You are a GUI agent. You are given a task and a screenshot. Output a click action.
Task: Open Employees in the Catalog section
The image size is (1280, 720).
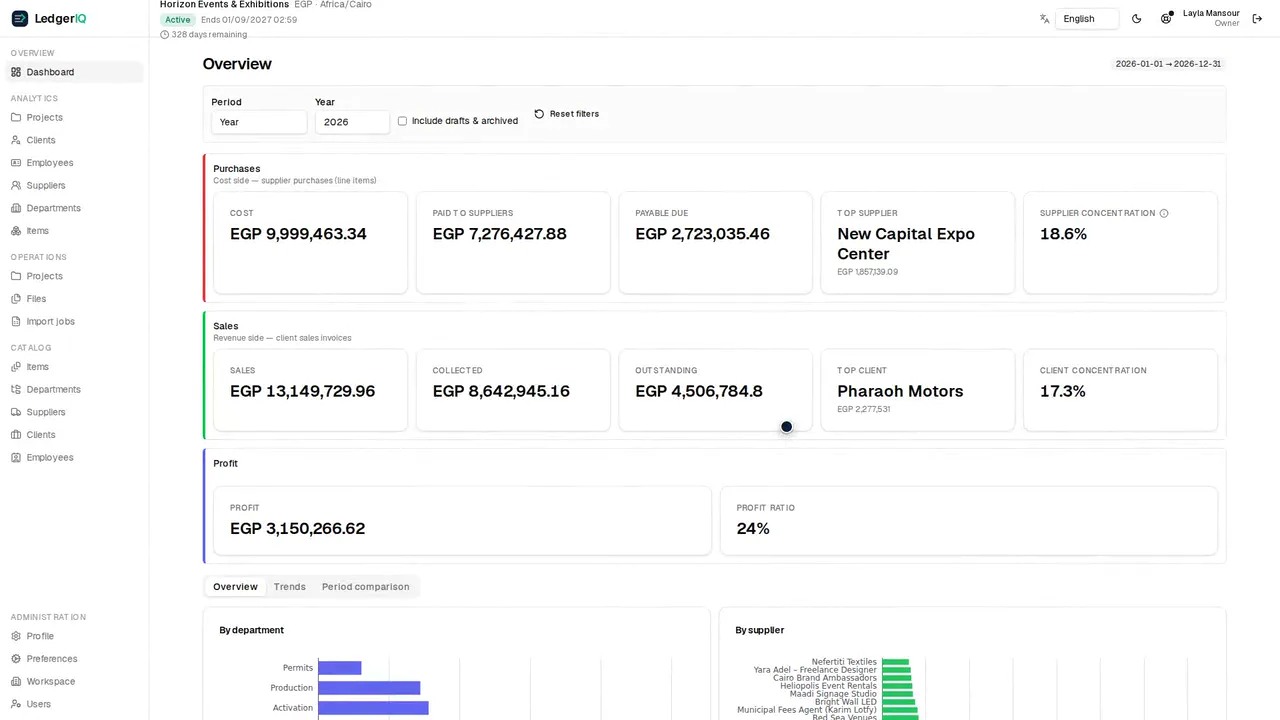tap(74, 457)
